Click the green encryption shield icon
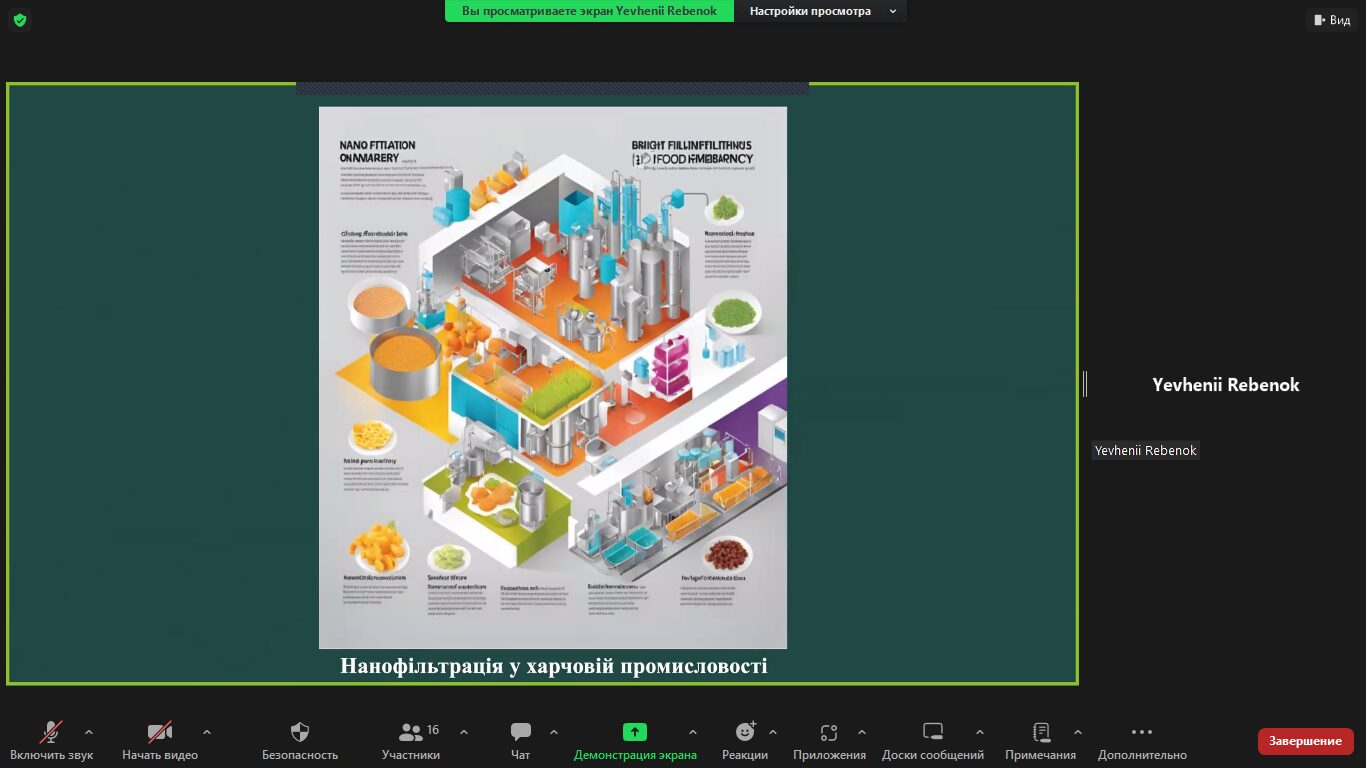The width and height of the screenshot is (1366, 768). [20, 20]
